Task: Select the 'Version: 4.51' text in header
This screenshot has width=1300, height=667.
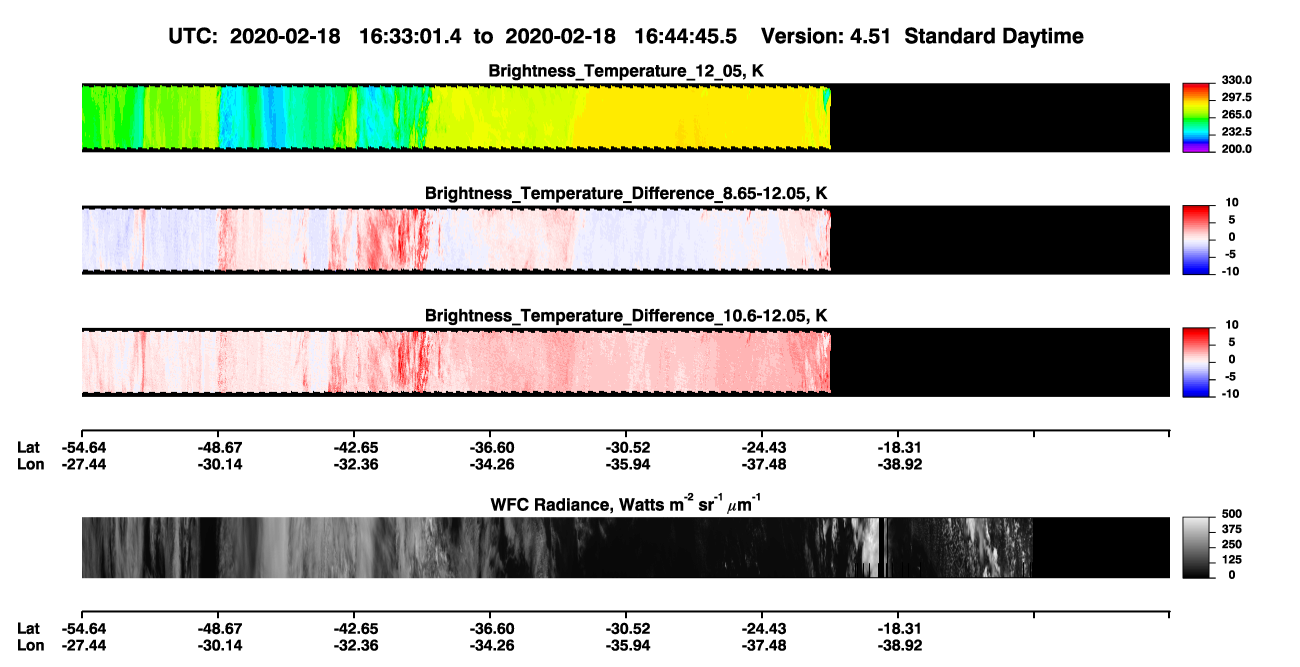Action: point(829,37)
